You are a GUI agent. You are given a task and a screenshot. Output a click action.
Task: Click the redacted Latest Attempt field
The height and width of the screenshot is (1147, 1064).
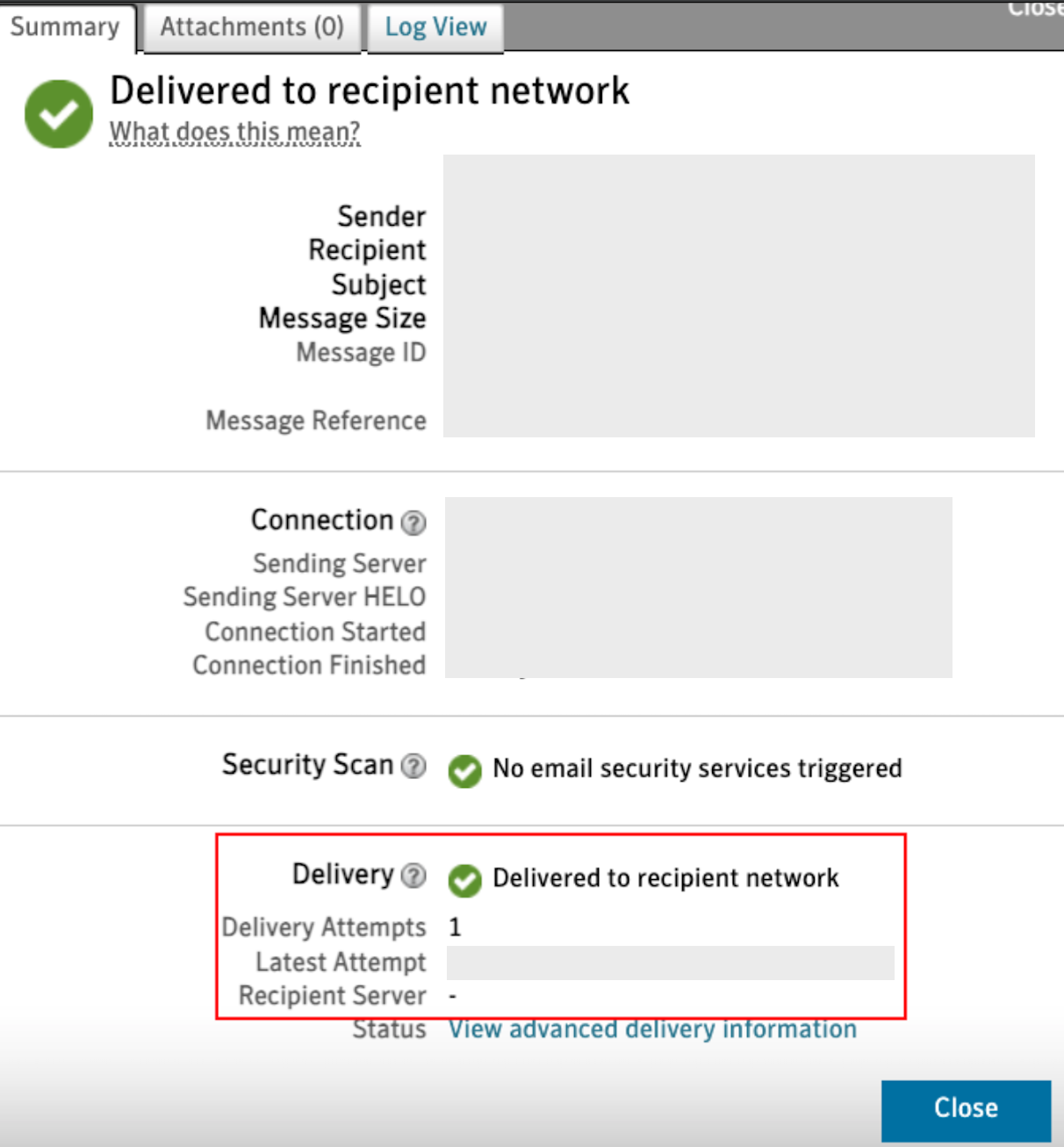tap(670, 963)
